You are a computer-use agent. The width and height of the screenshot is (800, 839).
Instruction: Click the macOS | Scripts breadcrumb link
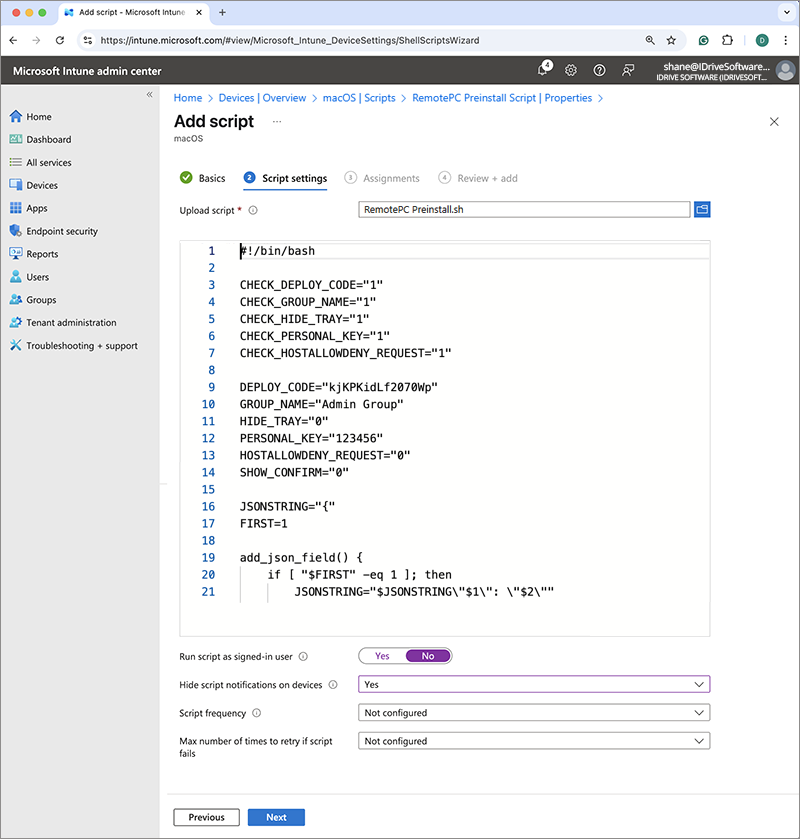pyautogui.click(x=359, y=98)
